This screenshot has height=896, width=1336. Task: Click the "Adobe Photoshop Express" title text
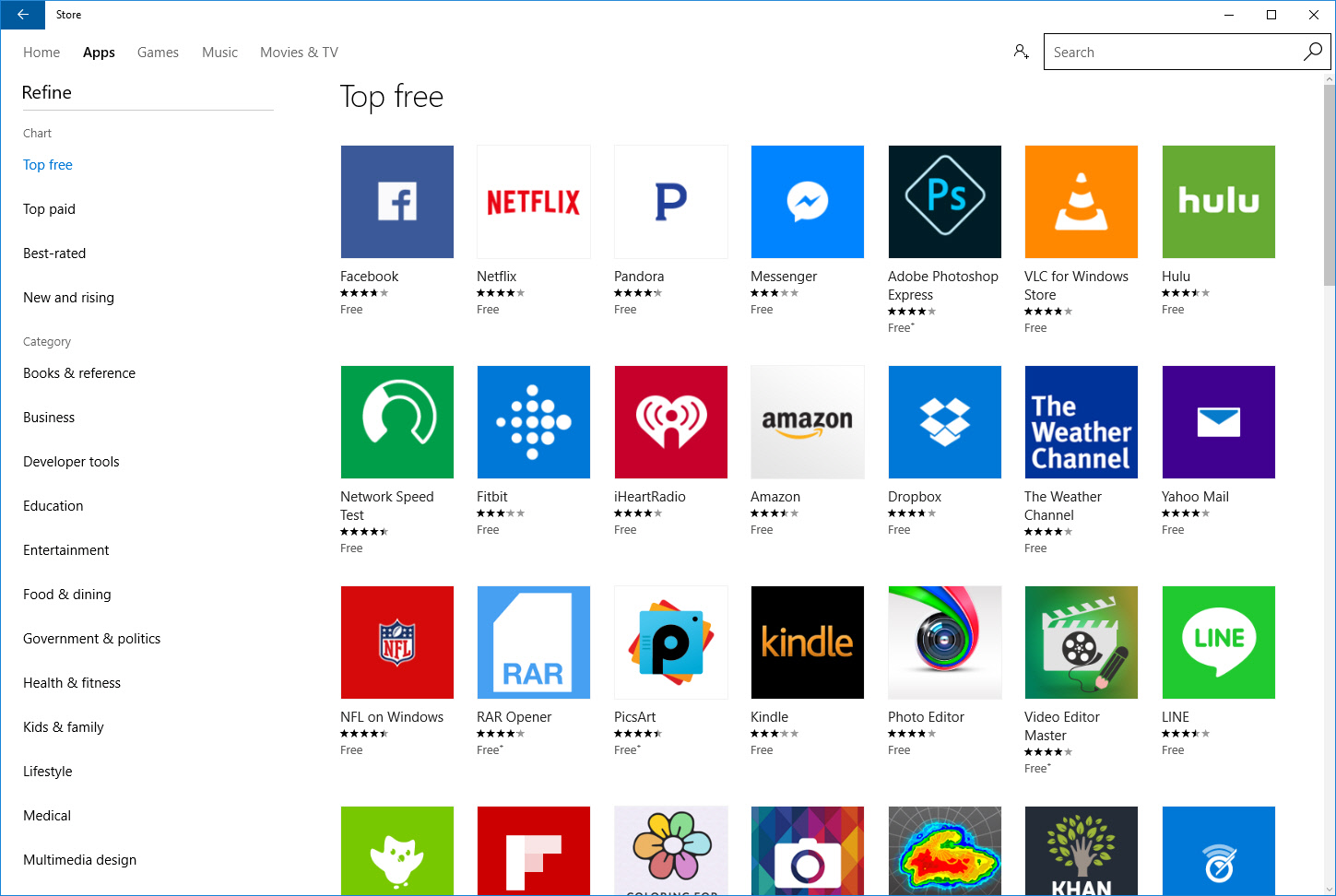(x=943, y=286)
